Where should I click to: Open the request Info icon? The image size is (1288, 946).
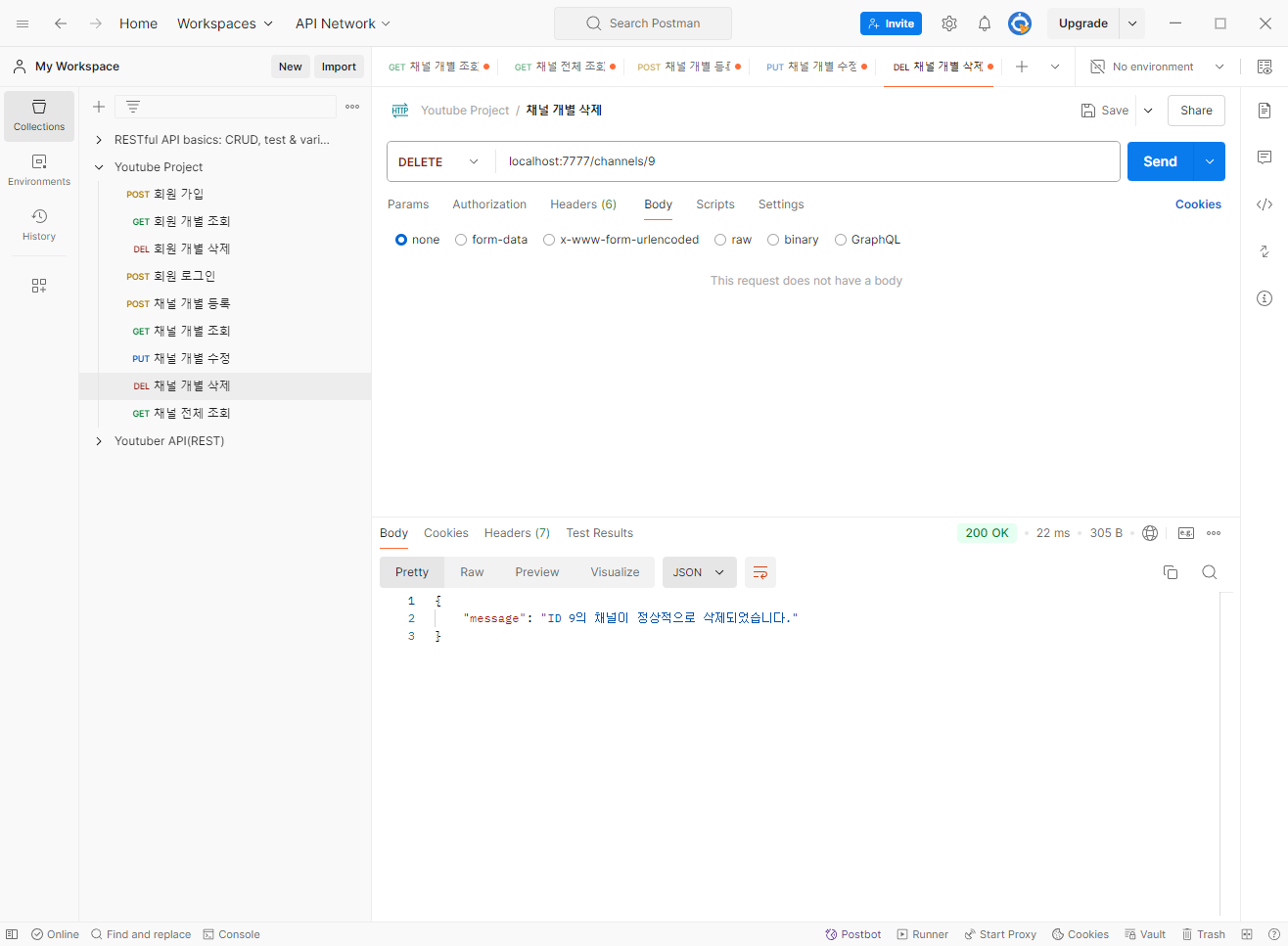click(1265, 298)
